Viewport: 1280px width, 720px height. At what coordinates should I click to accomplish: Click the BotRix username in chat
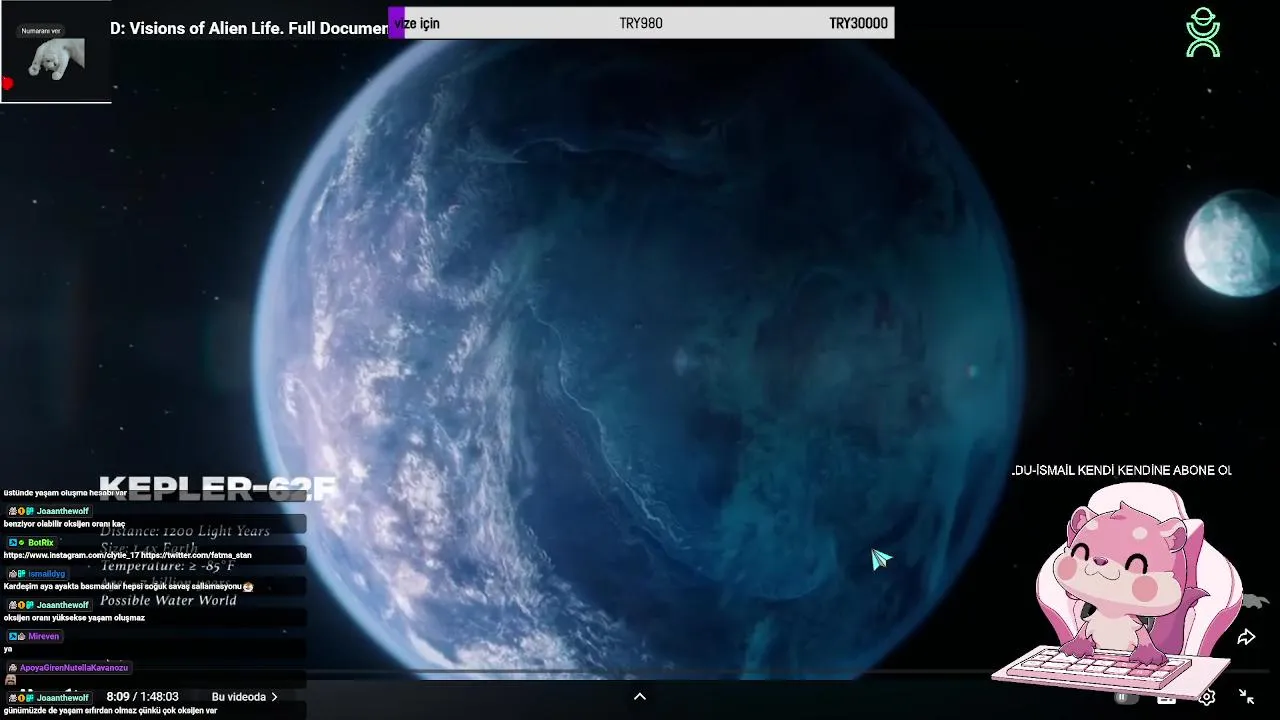pos(41,542)
